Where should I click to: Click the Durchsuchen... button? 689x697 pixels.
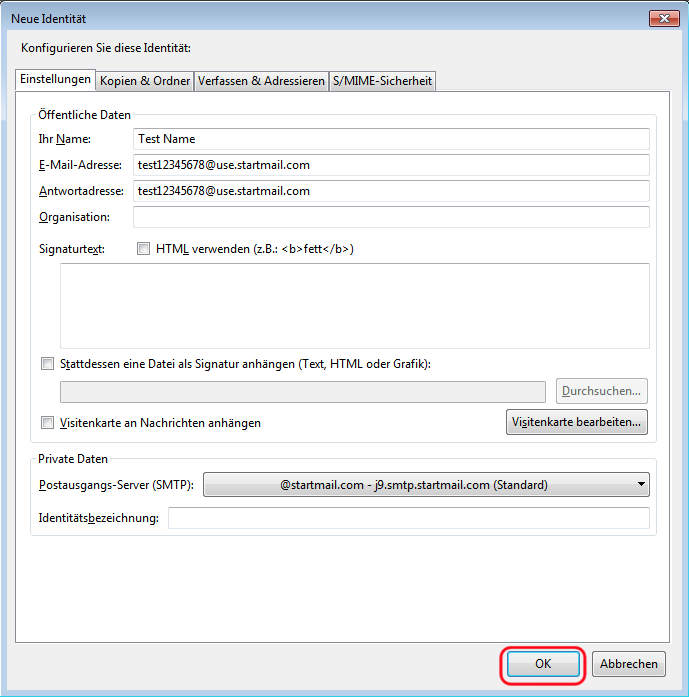[601, 391]
